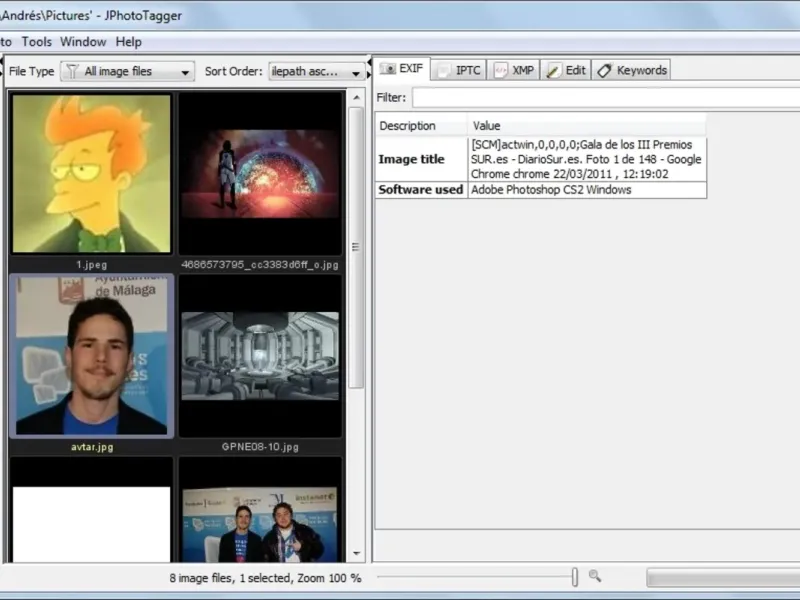This screenshot has width=800, height=600.
Task: Open the File Type dropdown
Action: pyautogui.click(x=127, y=71)
